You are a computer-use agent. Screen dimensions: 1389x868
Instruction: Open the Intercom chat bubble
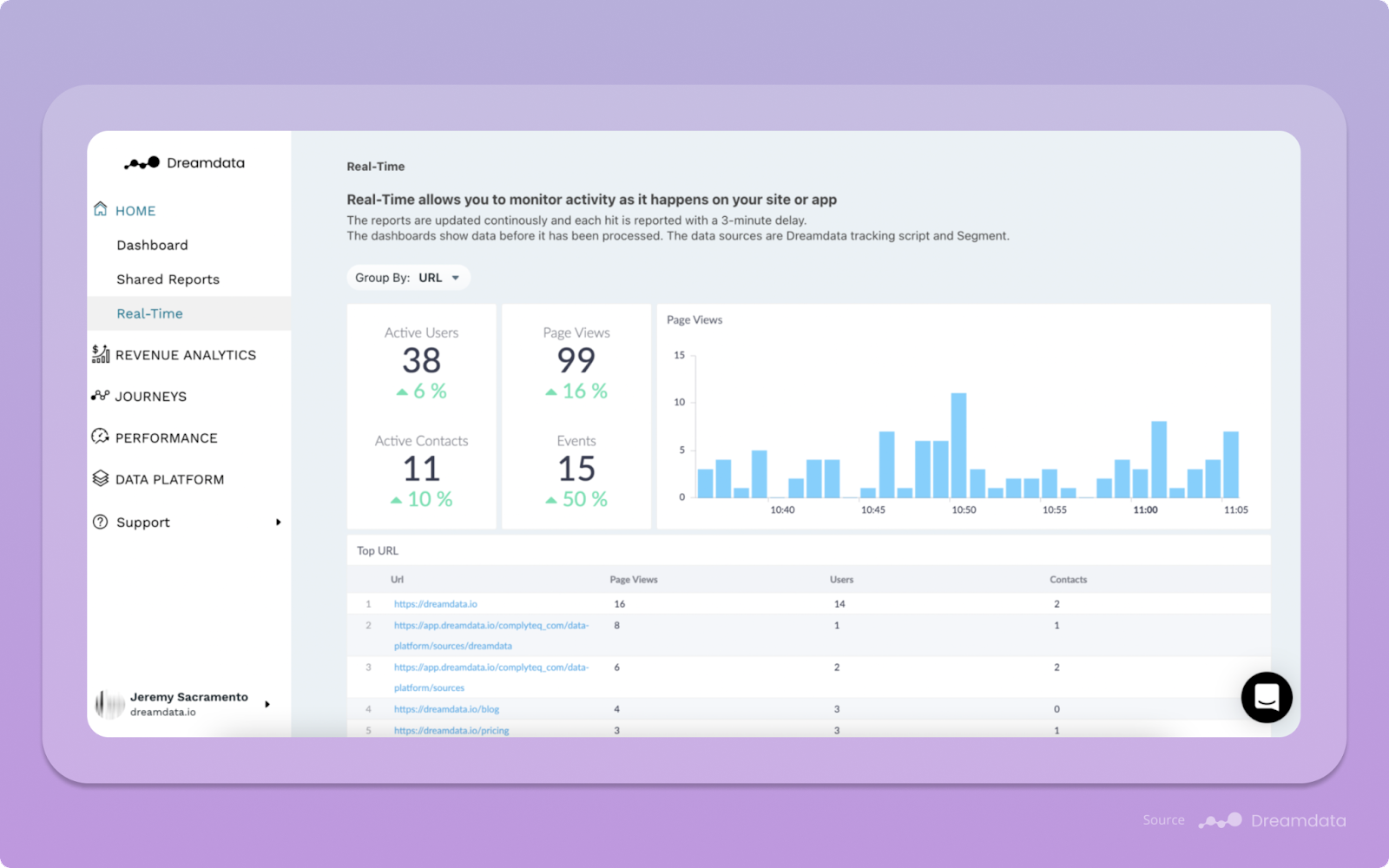click(x=1267, y=697)
